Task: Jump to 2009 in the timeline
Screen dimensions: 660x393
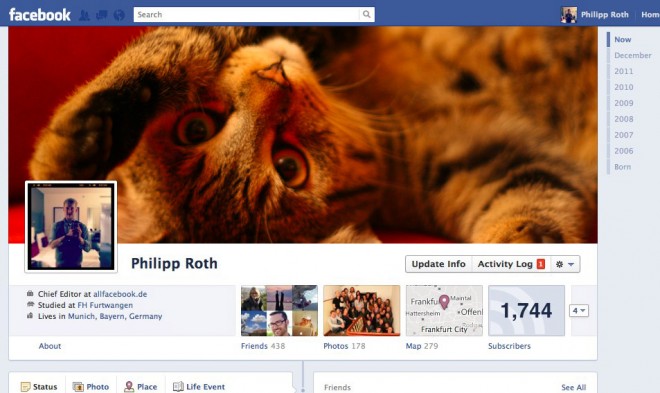Action: (x=623, y=103)
